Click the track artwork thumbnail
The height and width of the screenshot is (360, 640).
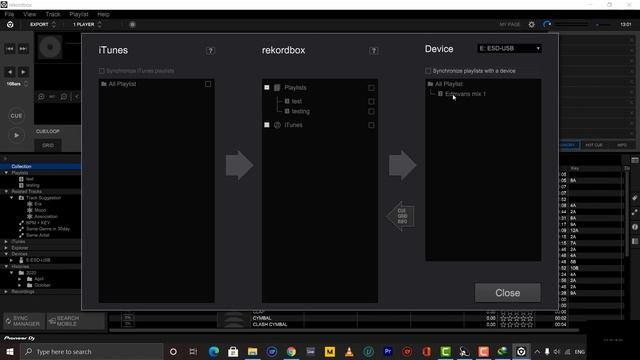(x=50, y=47)
